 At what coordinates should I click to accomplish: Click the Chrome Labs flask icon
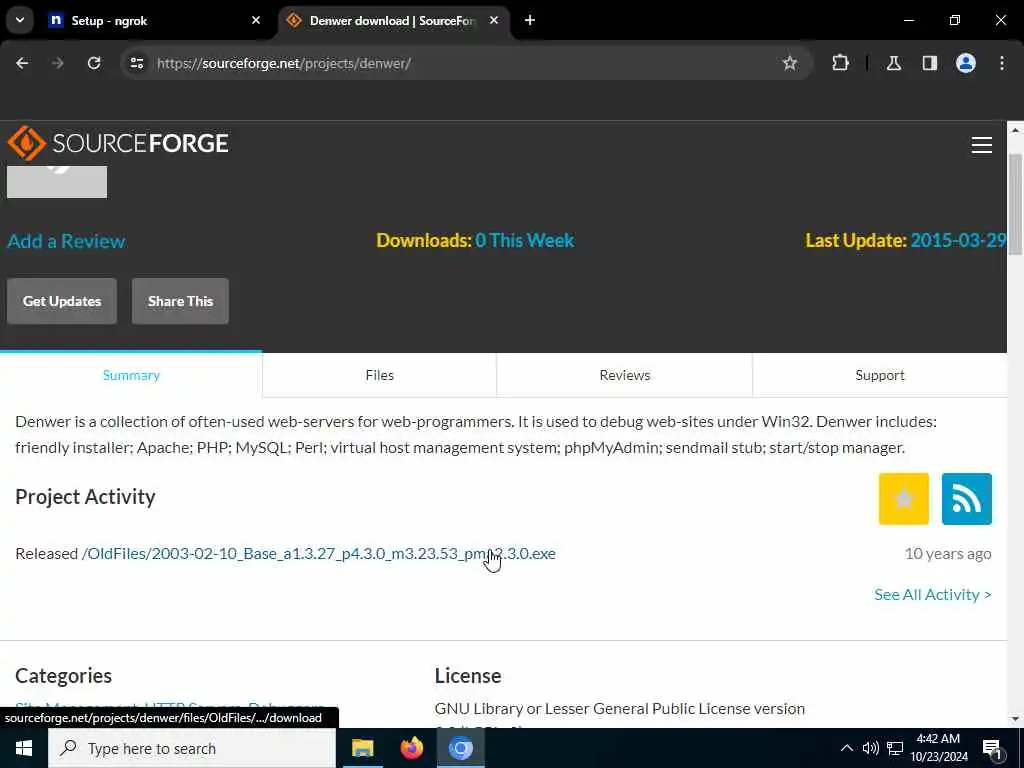pyautogui.click(x=894, y=63)
